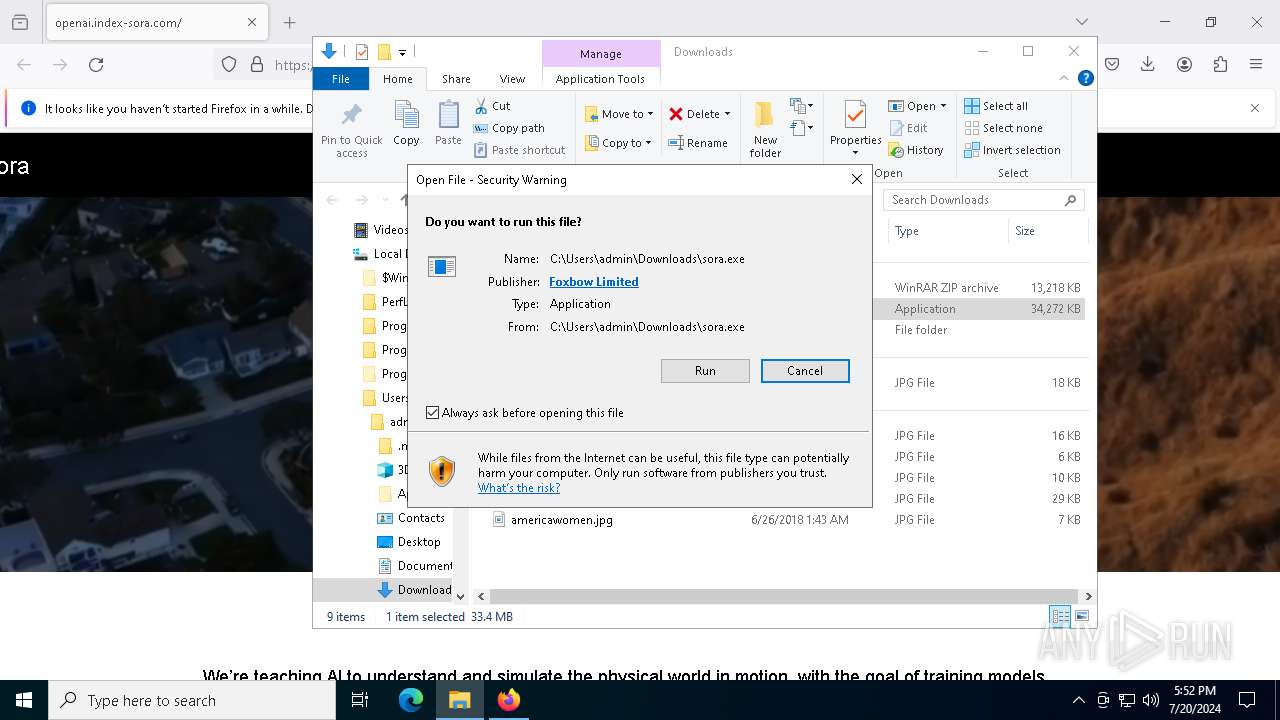1280x720 pixels.
Task: Open the Firefox hamburger application menu
Action: point(1256,64)
